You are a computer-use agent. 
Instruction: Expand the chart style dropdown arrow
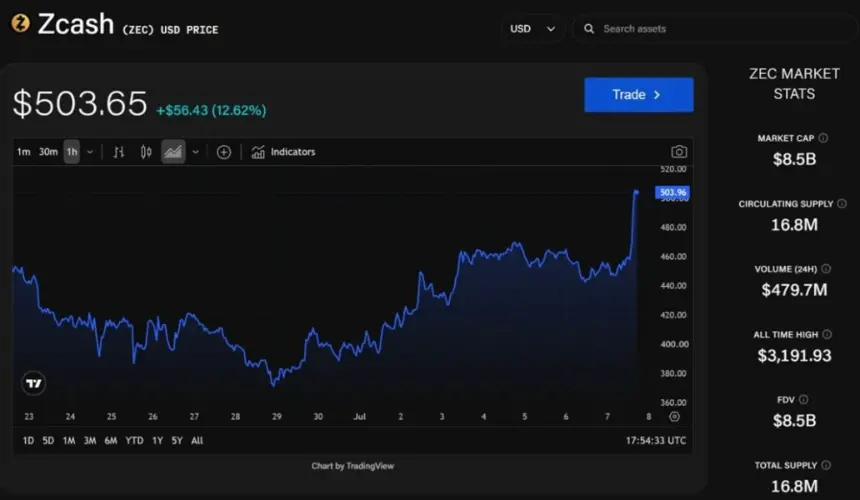195,152
